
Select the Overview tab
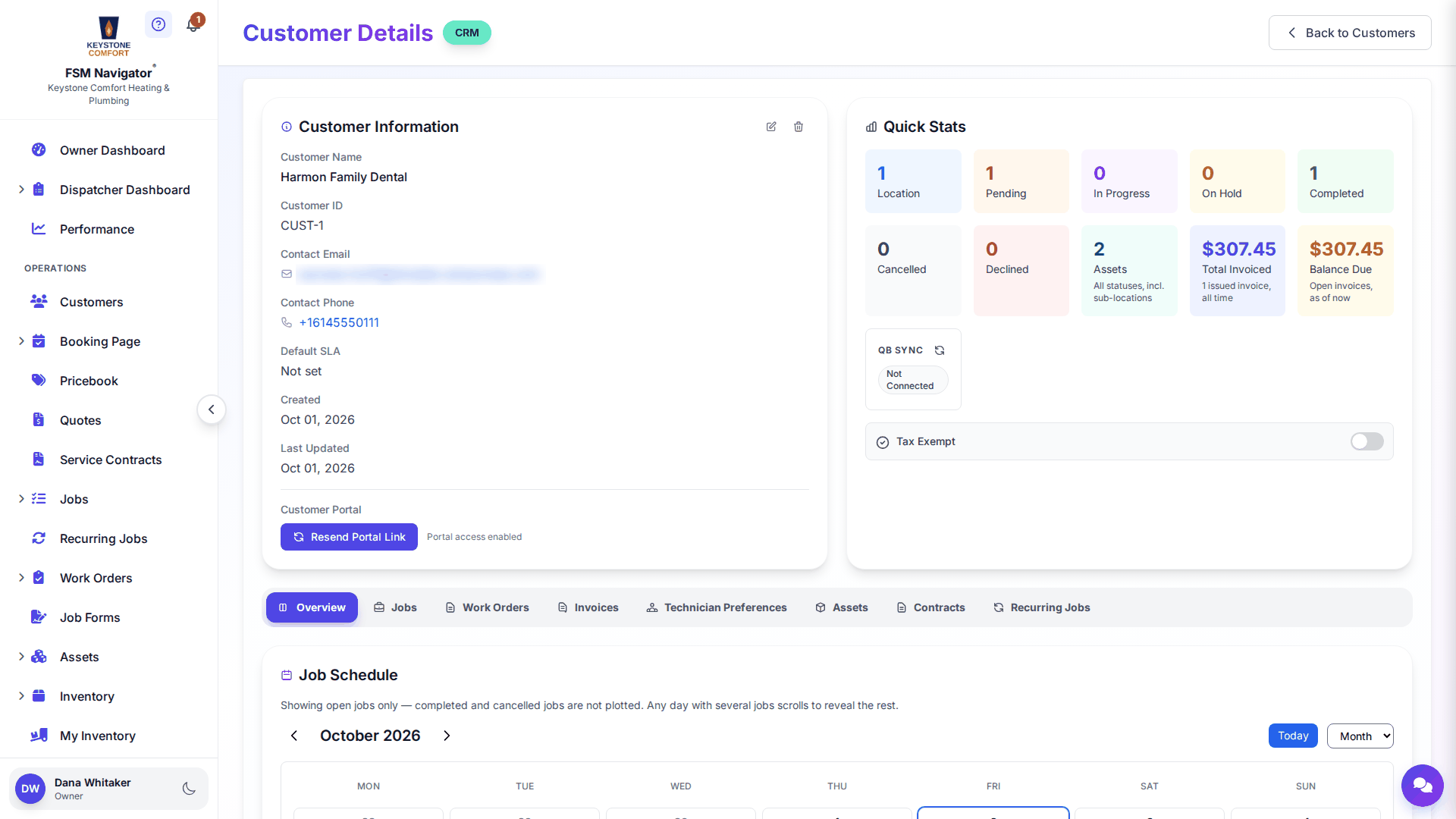pos(312,607)
